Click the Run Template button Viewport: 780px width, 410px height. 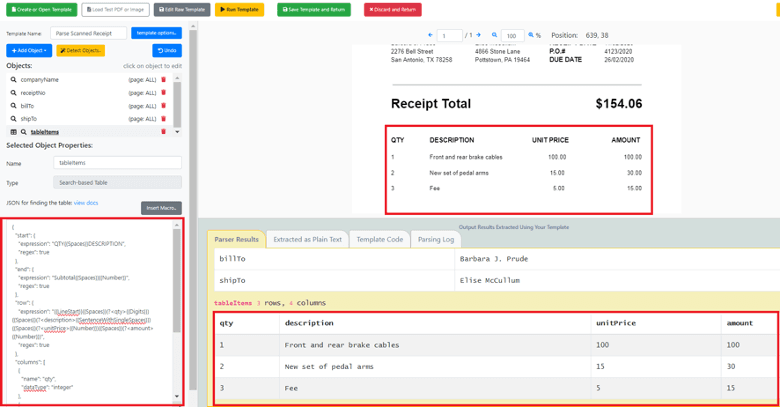click(x=238, y=9)
